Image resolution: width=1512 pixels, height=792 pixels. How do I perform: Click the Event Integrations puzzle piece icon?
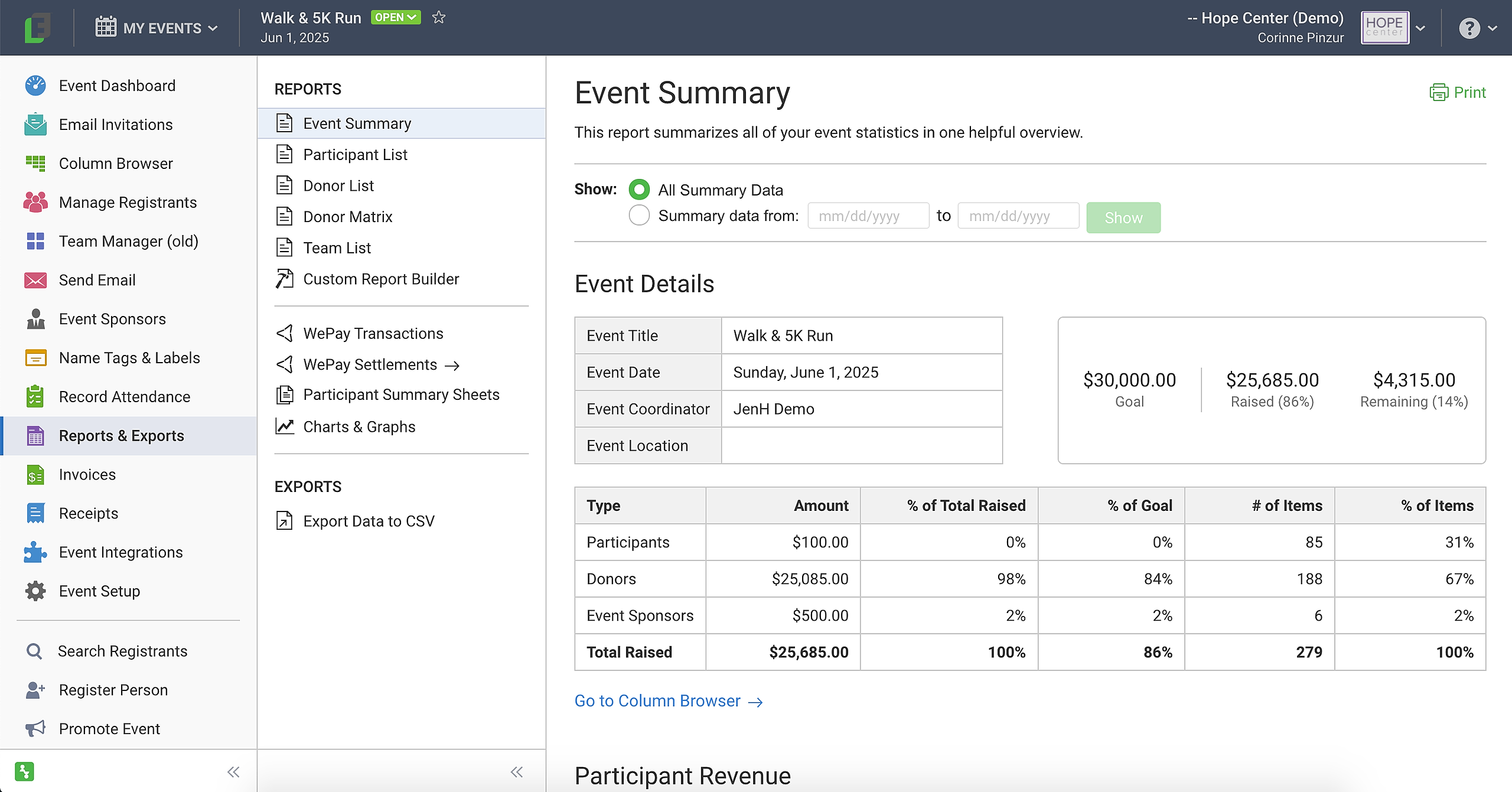35,552
